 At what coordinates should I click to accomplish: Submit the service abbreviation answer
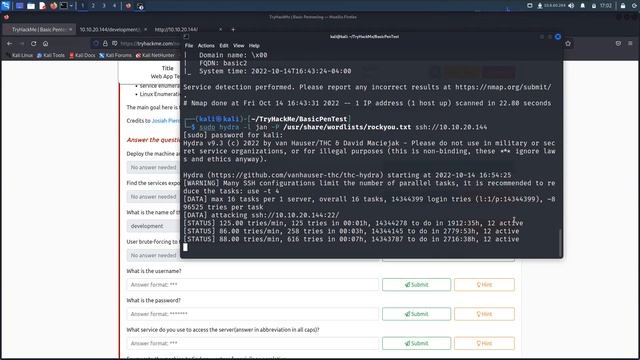pos(416,343)
